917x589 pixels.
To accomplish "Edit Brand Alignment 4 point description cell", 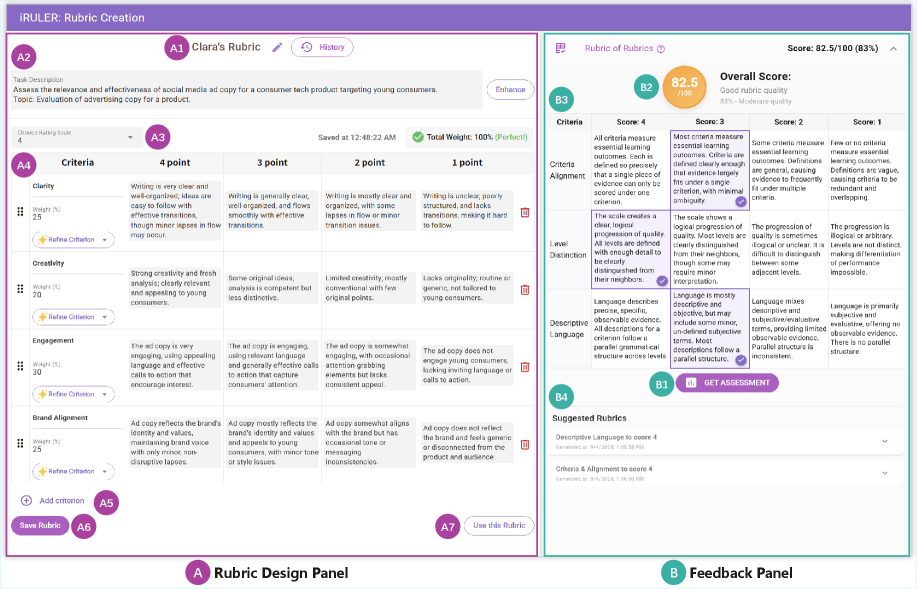I will 175,442.
